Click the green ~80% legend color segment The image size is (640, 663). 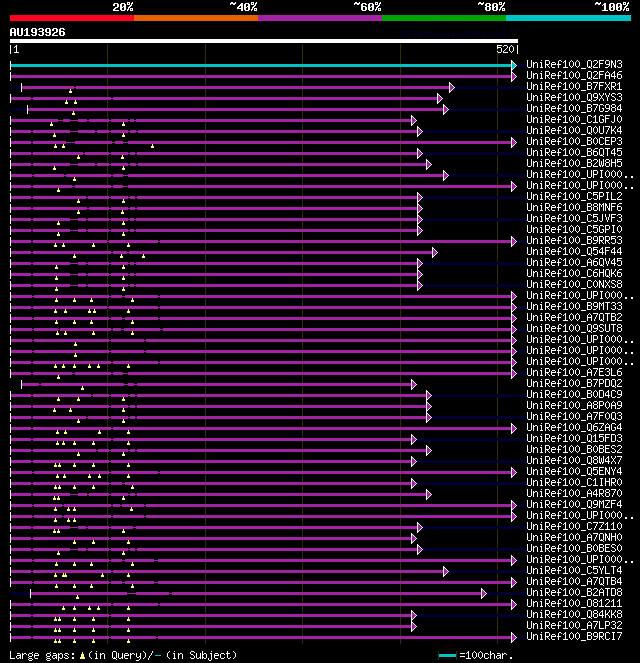pyautogui.click(x=444, y=18)
